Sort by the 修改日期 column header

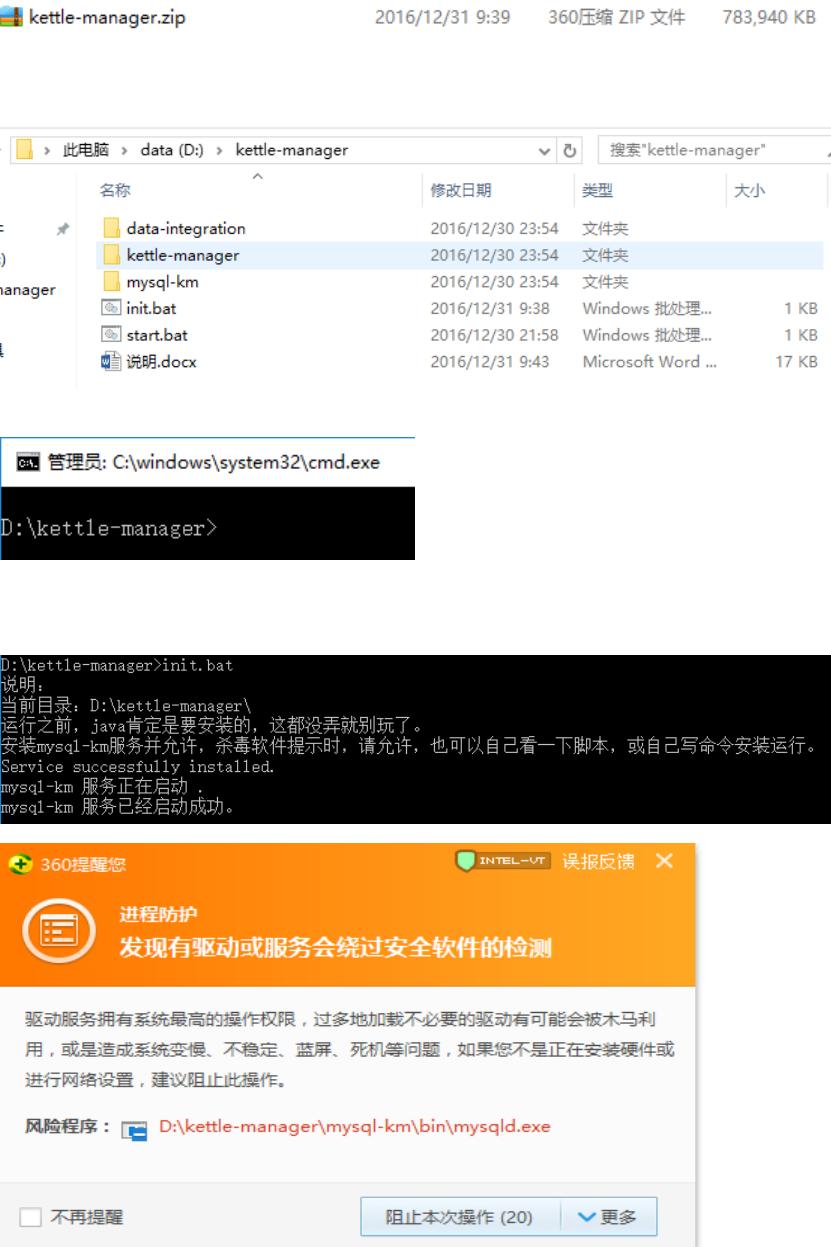(460, 191)
